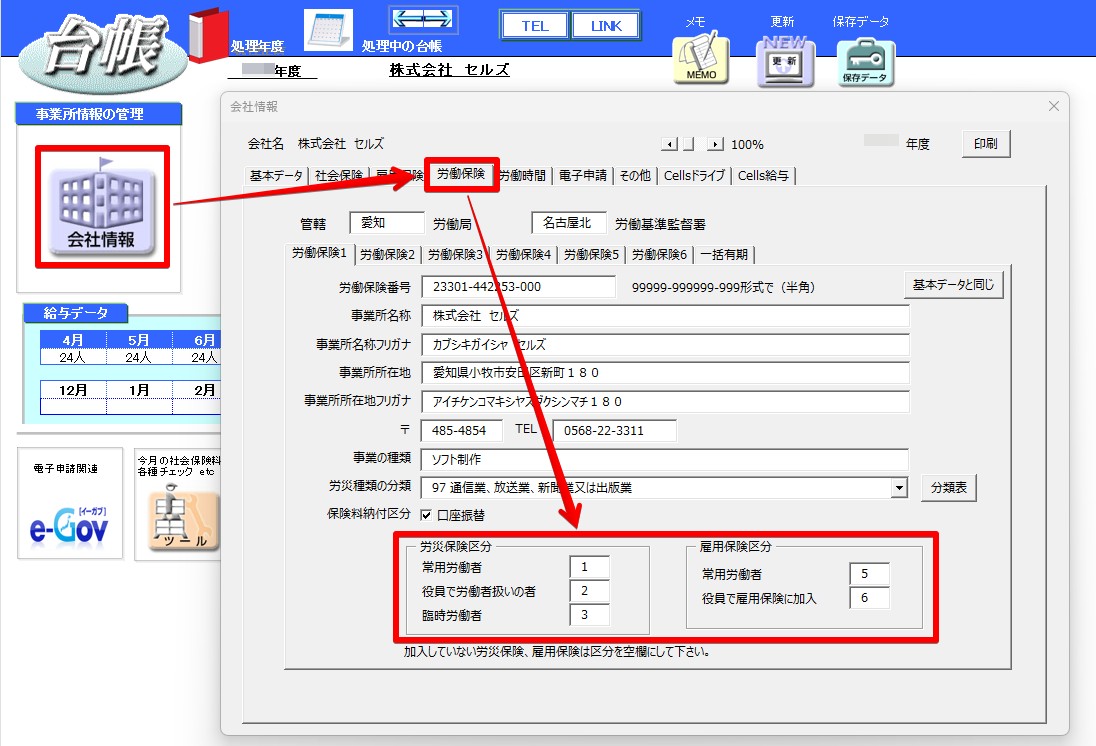Image resolution: width=1096 pixels, height=746 pixels.
Task: Switch to the 基本データ tab
Action: [x=276, y=175]
